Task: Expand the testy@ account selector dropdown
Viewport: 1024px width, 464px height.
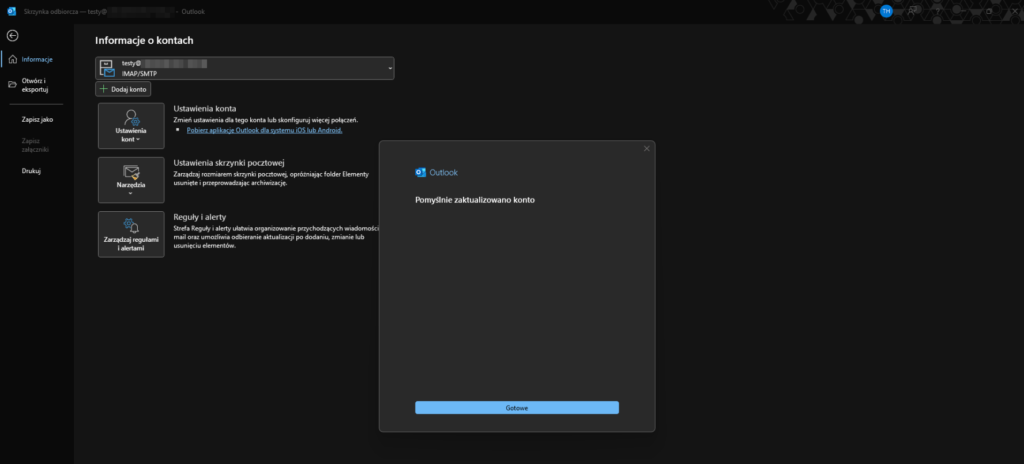Action: [x=389, y=68]
